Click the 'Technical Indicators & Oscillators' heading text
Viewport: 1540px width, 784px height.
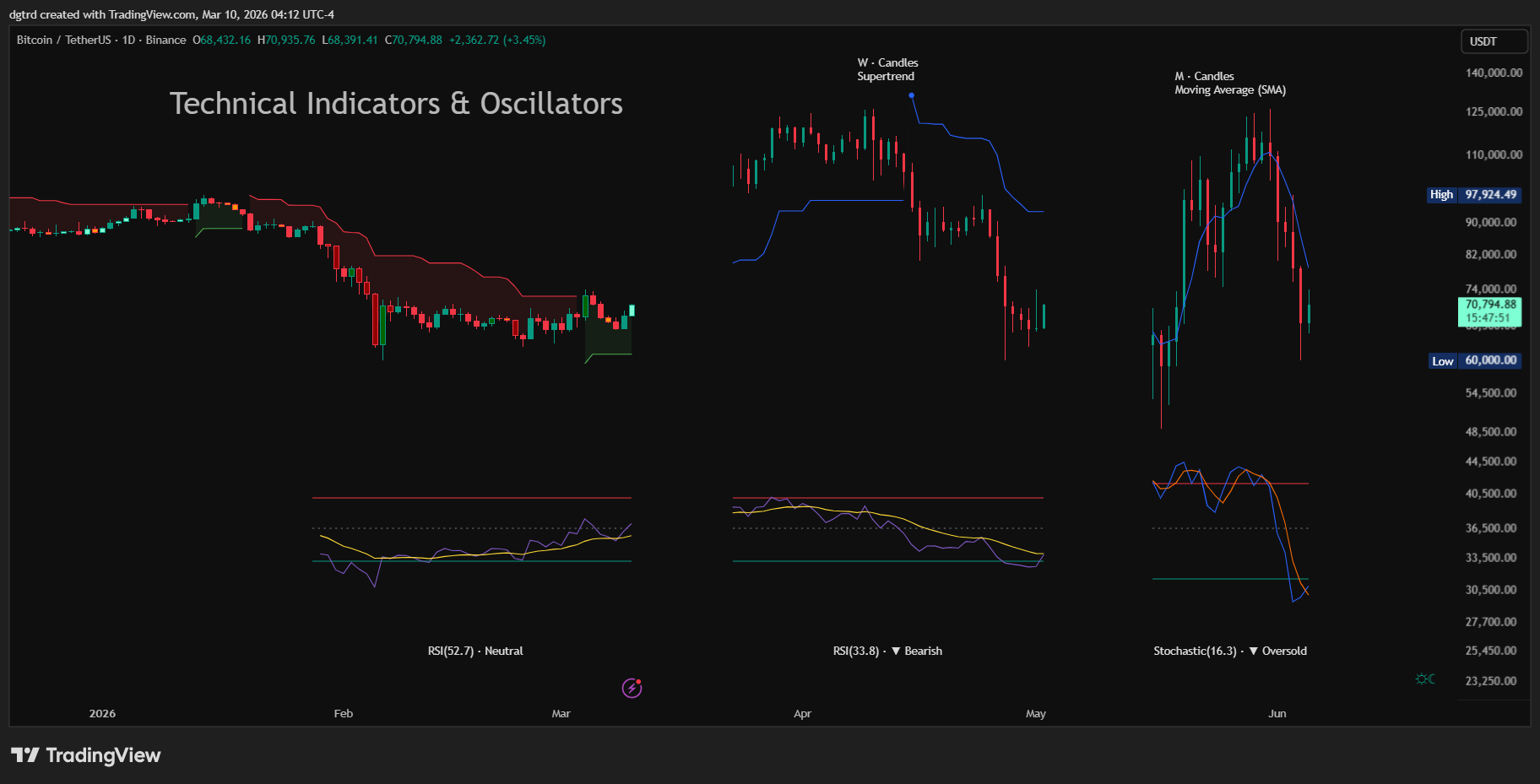tap(396, 103)
